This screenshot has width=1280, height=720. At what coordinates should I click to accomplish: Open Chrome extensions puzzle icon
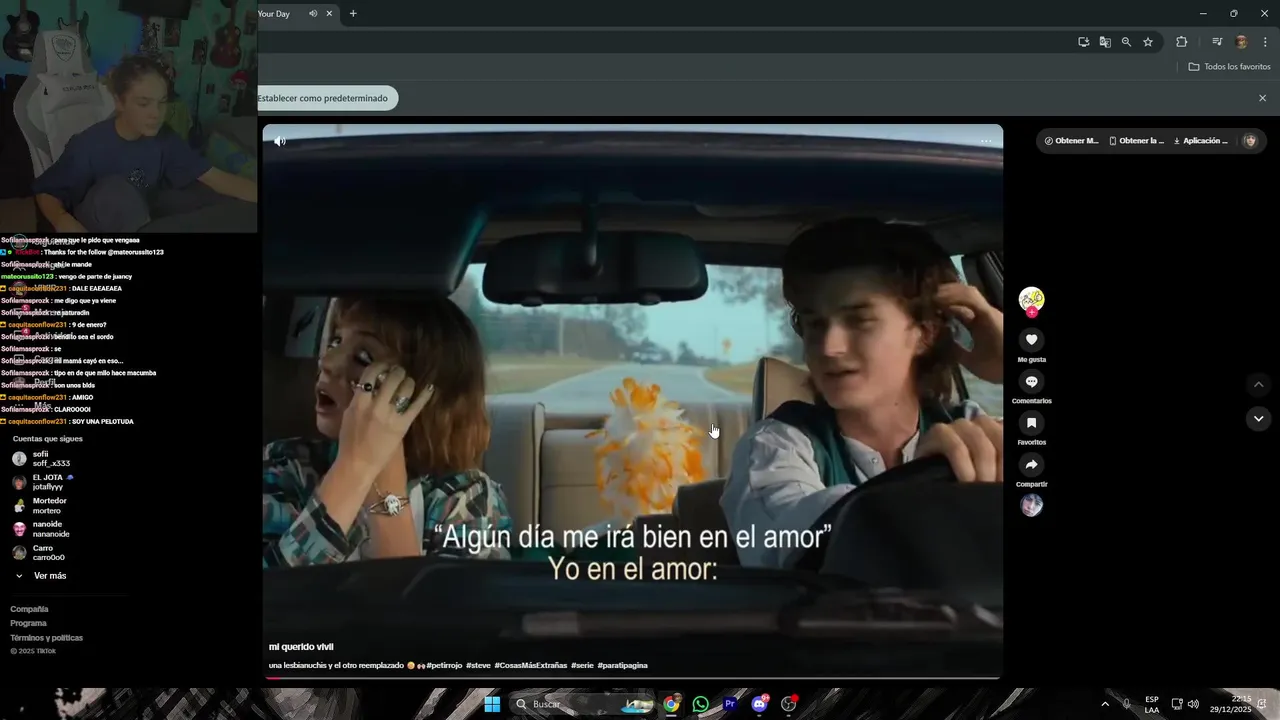(1181, 42)
